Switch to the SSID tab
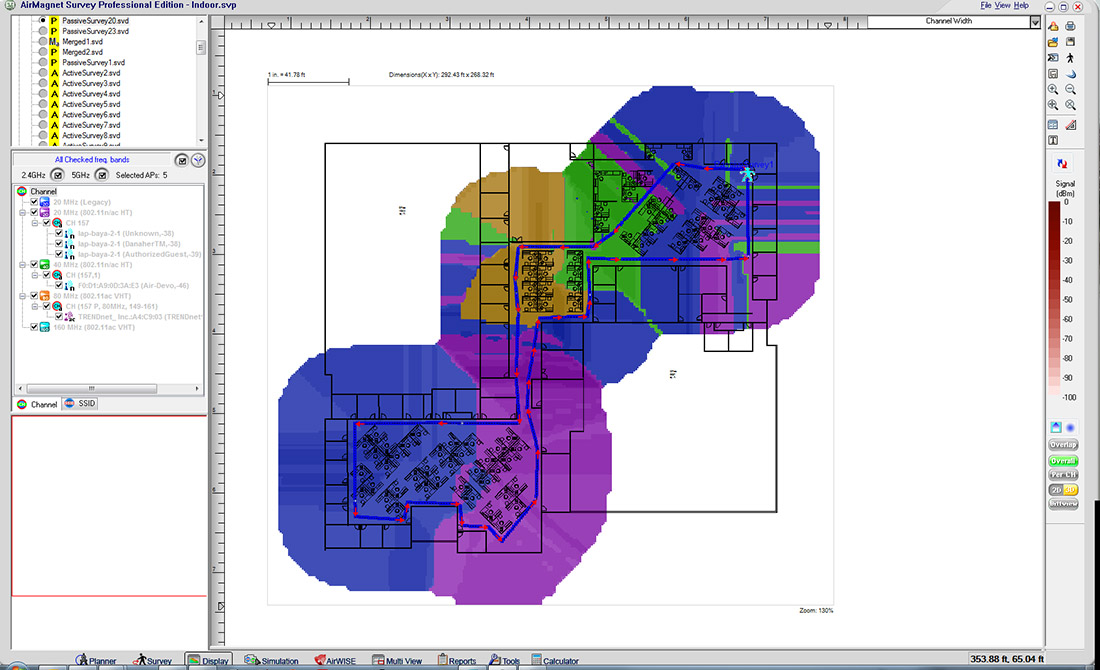 80,404
